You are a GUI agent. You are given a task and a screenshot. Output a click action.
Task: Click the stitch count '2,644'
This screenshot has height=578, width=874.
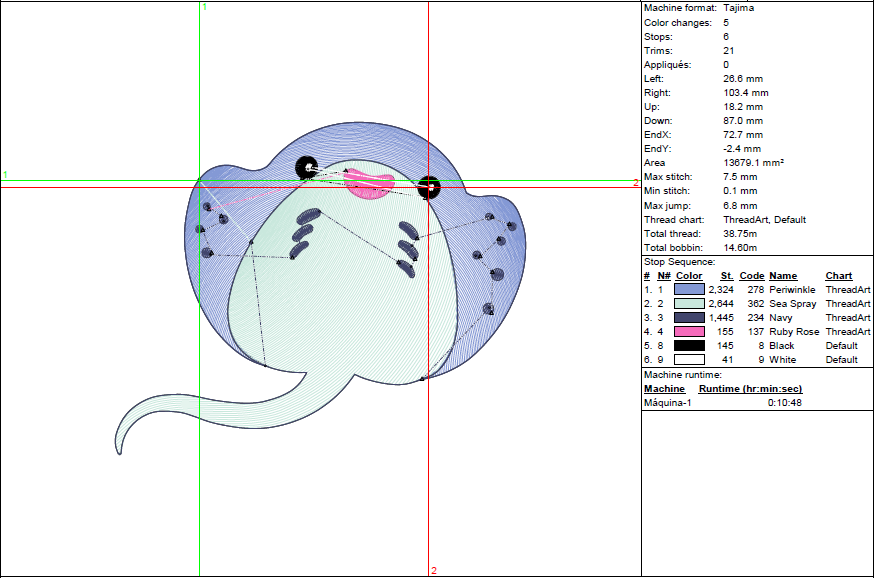point(721,304)
